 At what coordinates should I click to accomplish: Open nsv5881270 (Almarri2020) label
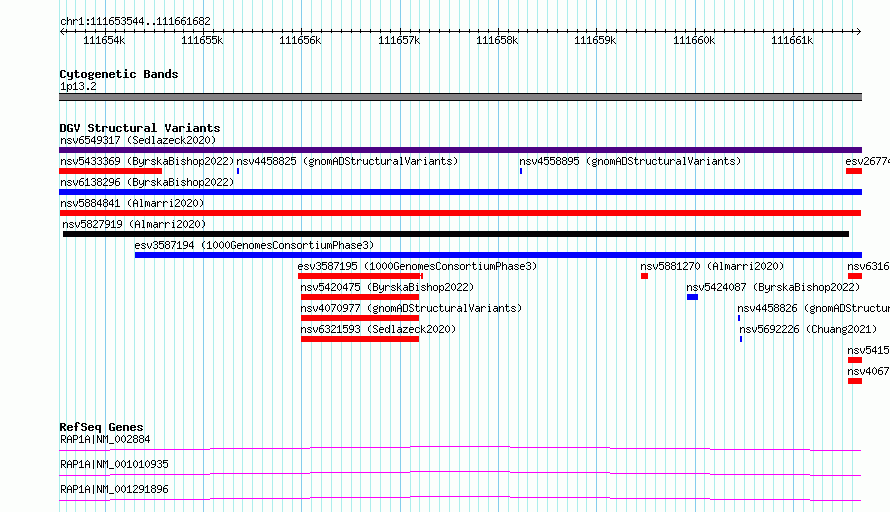712,266
